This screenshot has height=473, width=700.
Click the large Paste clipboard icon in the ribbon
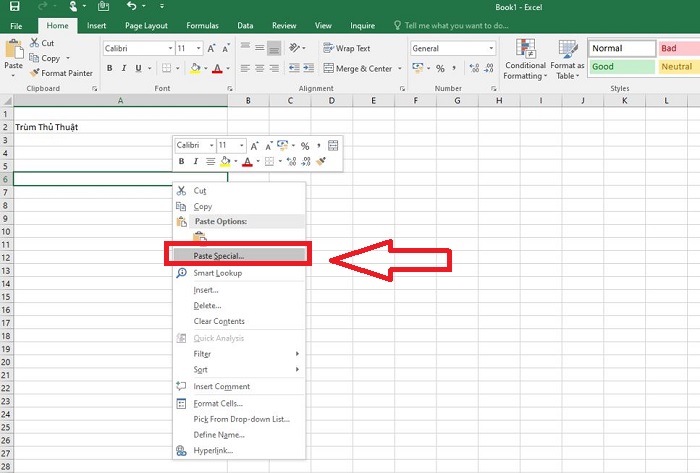(13, 50)
